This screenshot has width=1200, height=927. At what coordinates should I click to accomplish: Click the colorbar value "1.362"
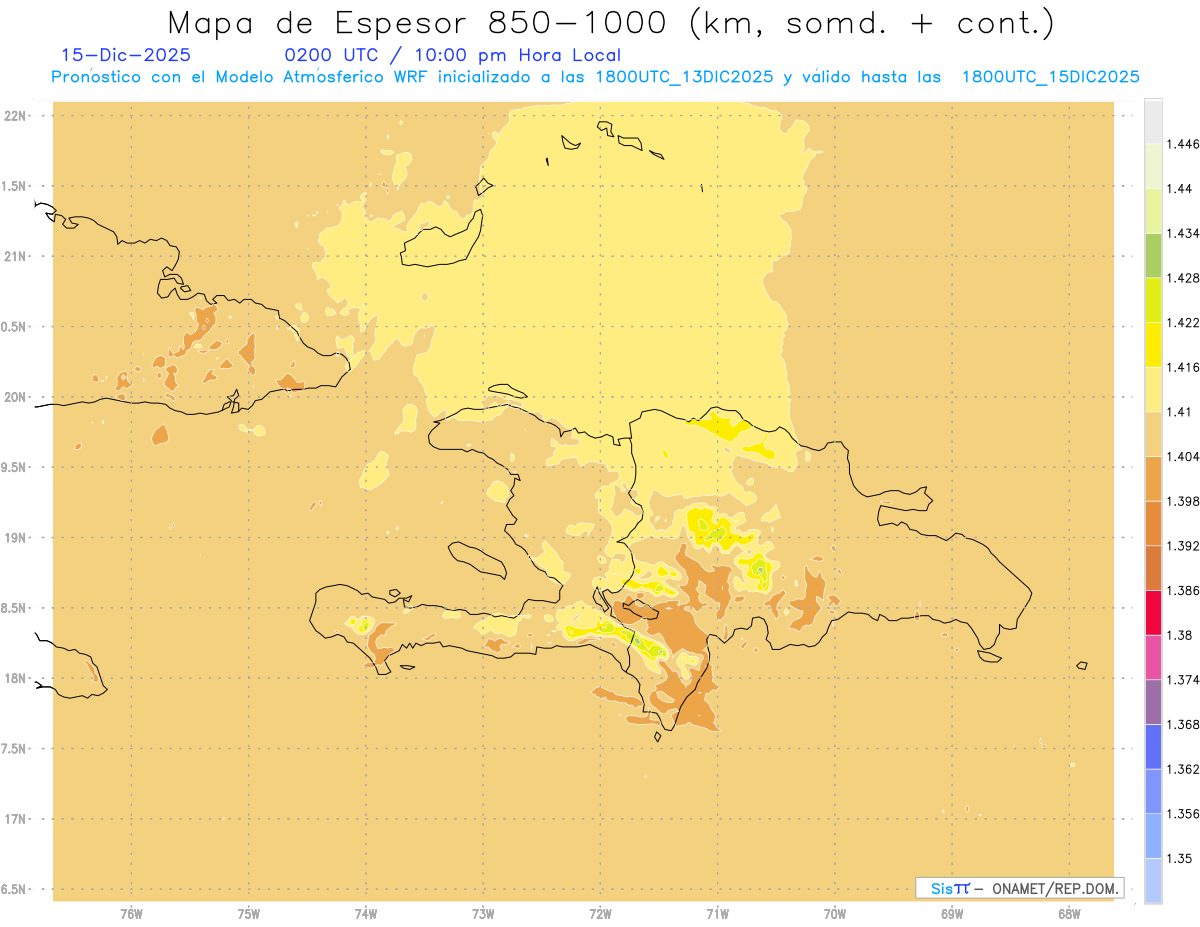point(1184,770)
